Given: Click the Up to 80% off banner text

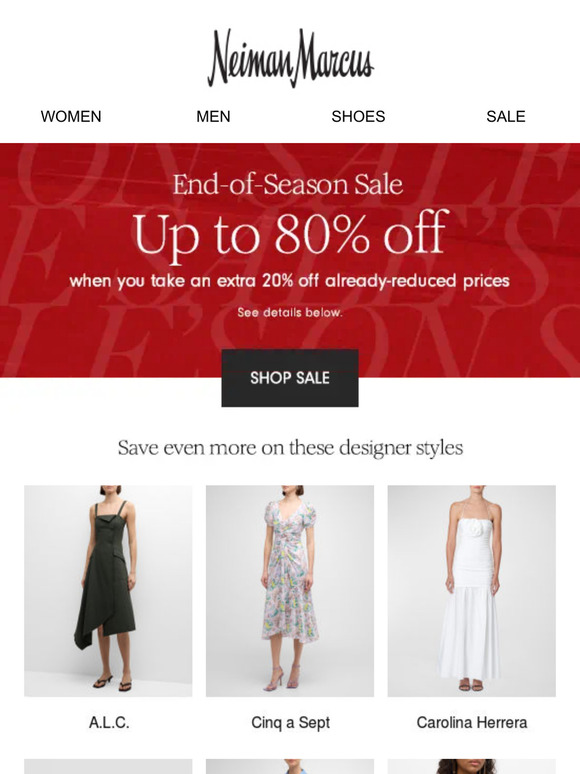Looking at the screenshot, I should point(290,234).
